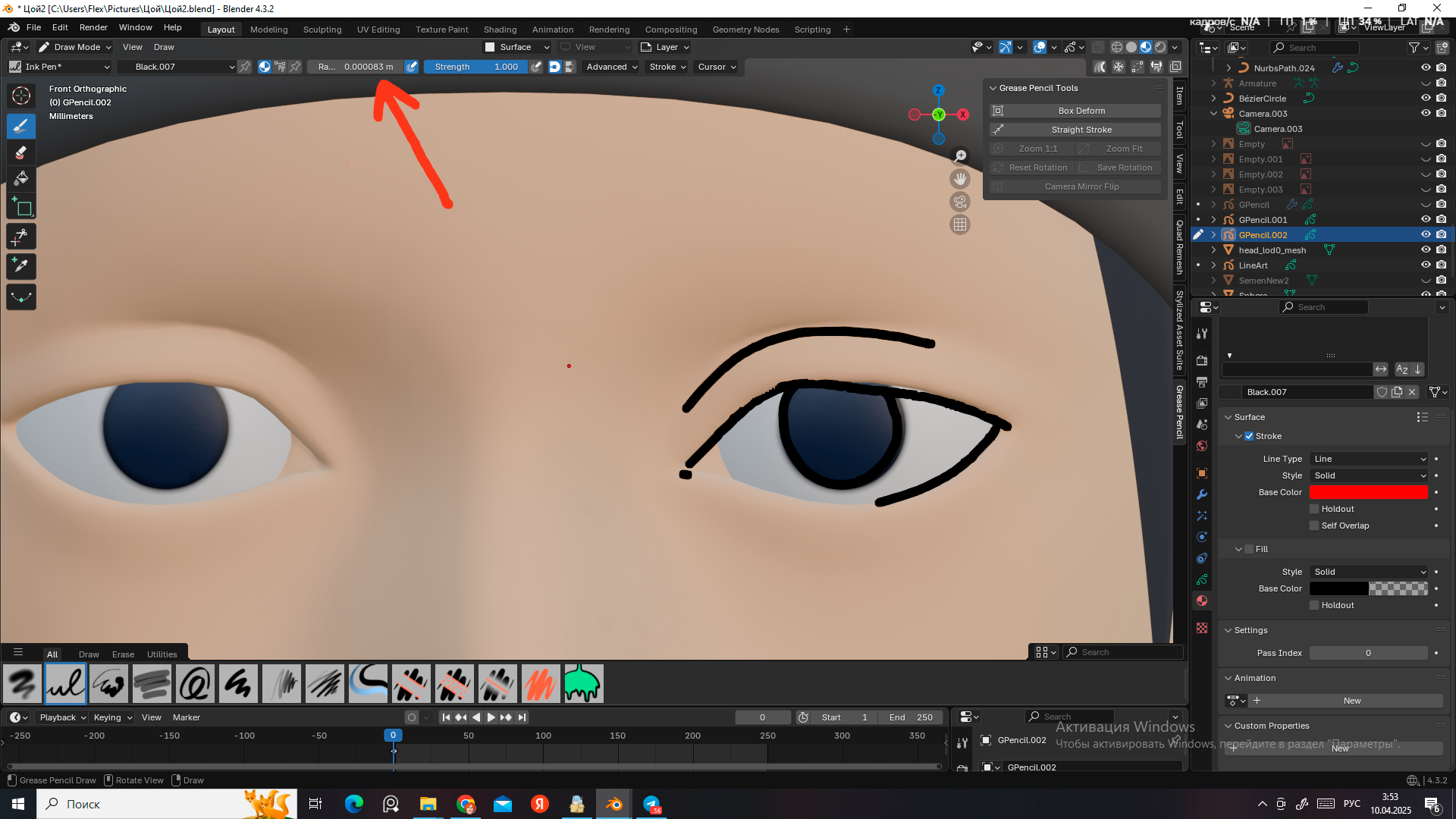Select the green dripping brush thumbnail
The image size is (1456, 819).
583,684
